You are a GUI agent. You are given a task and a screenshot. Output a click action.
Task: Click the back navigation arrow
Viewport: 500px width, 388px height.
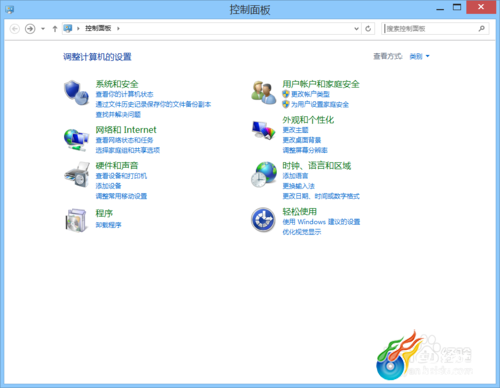click(x=15, y=29)
